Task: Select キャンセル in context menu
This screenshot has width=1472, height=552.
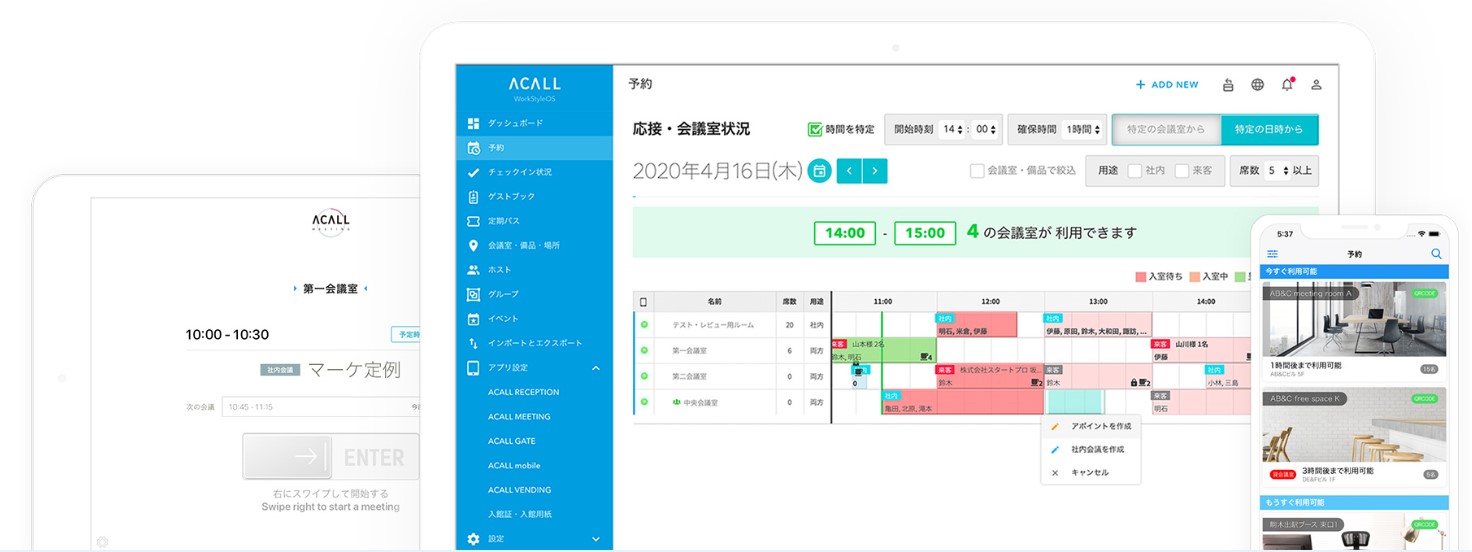Action: (1090, 473)
